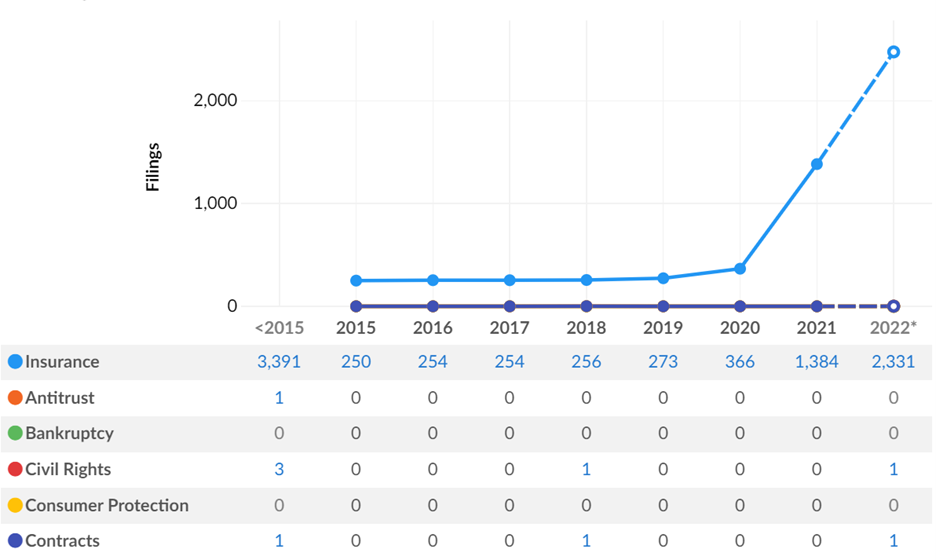The width and height of the screenshot is (936, 560).
Task: Click the red Civil Rights legend dot
Action: (x=15, y=470)
